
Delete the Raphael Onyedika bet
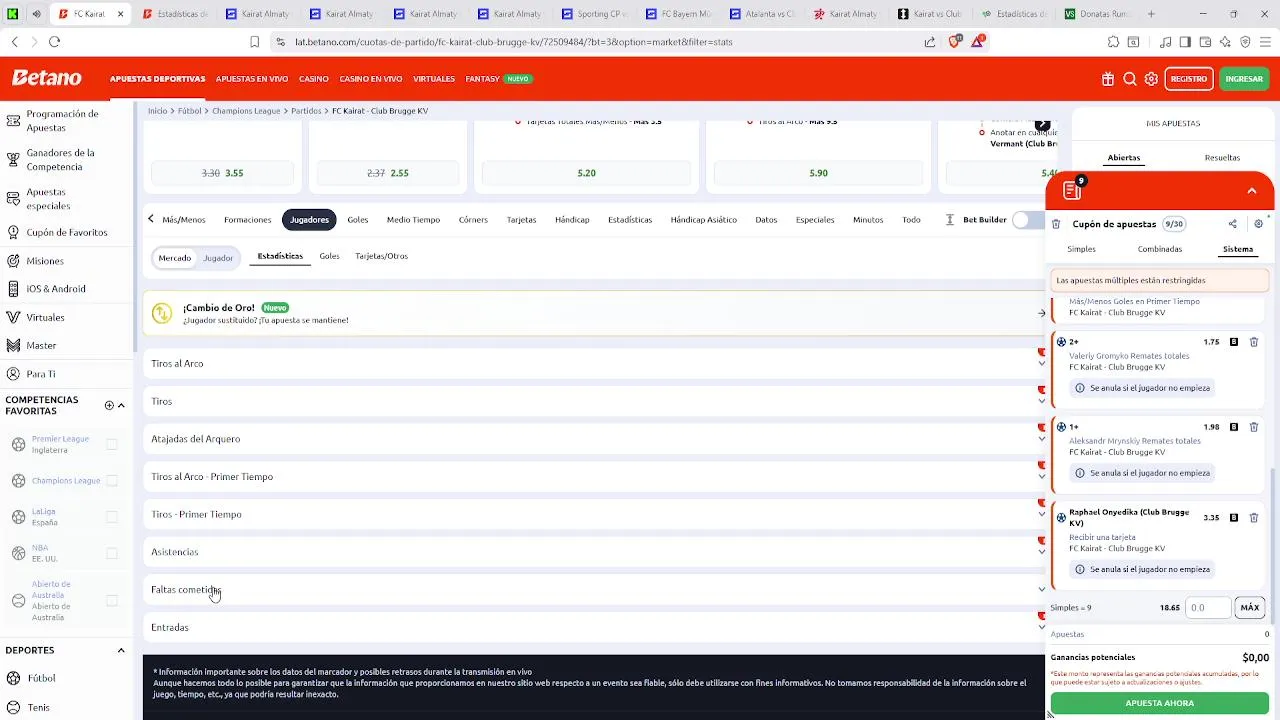click(x=1253, y=518)
